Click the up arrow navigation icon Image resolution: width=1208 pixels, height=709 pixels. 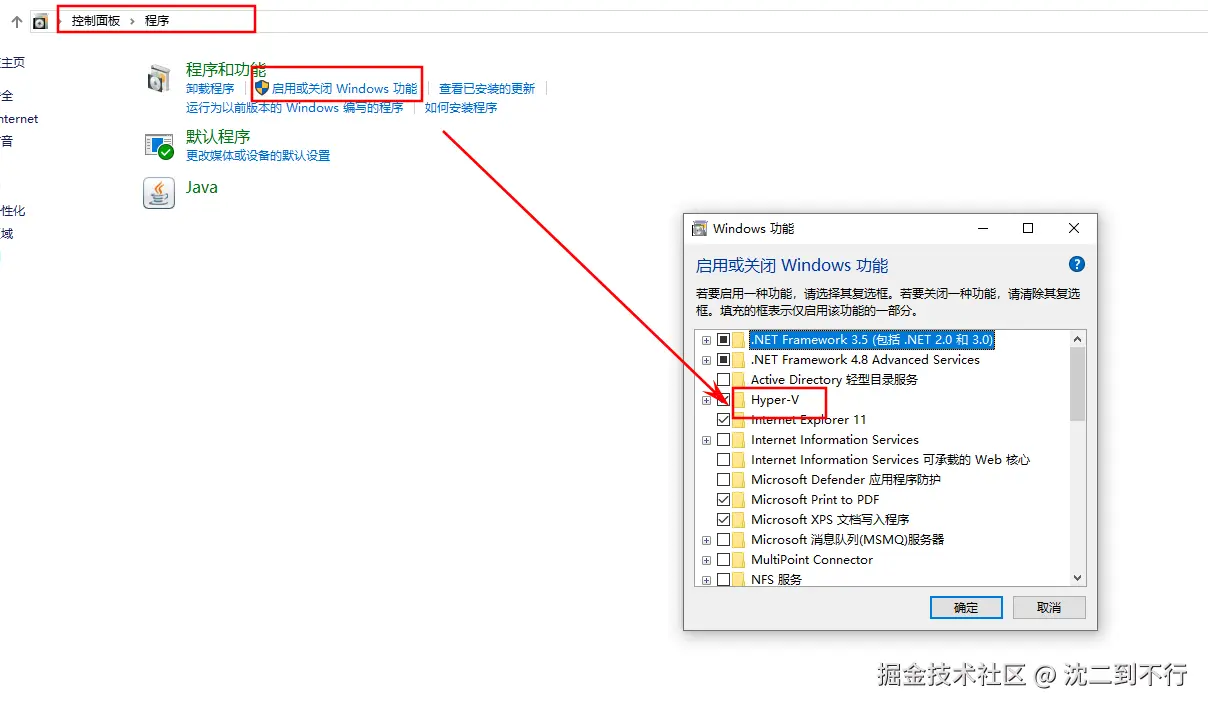tap(16, 20)
